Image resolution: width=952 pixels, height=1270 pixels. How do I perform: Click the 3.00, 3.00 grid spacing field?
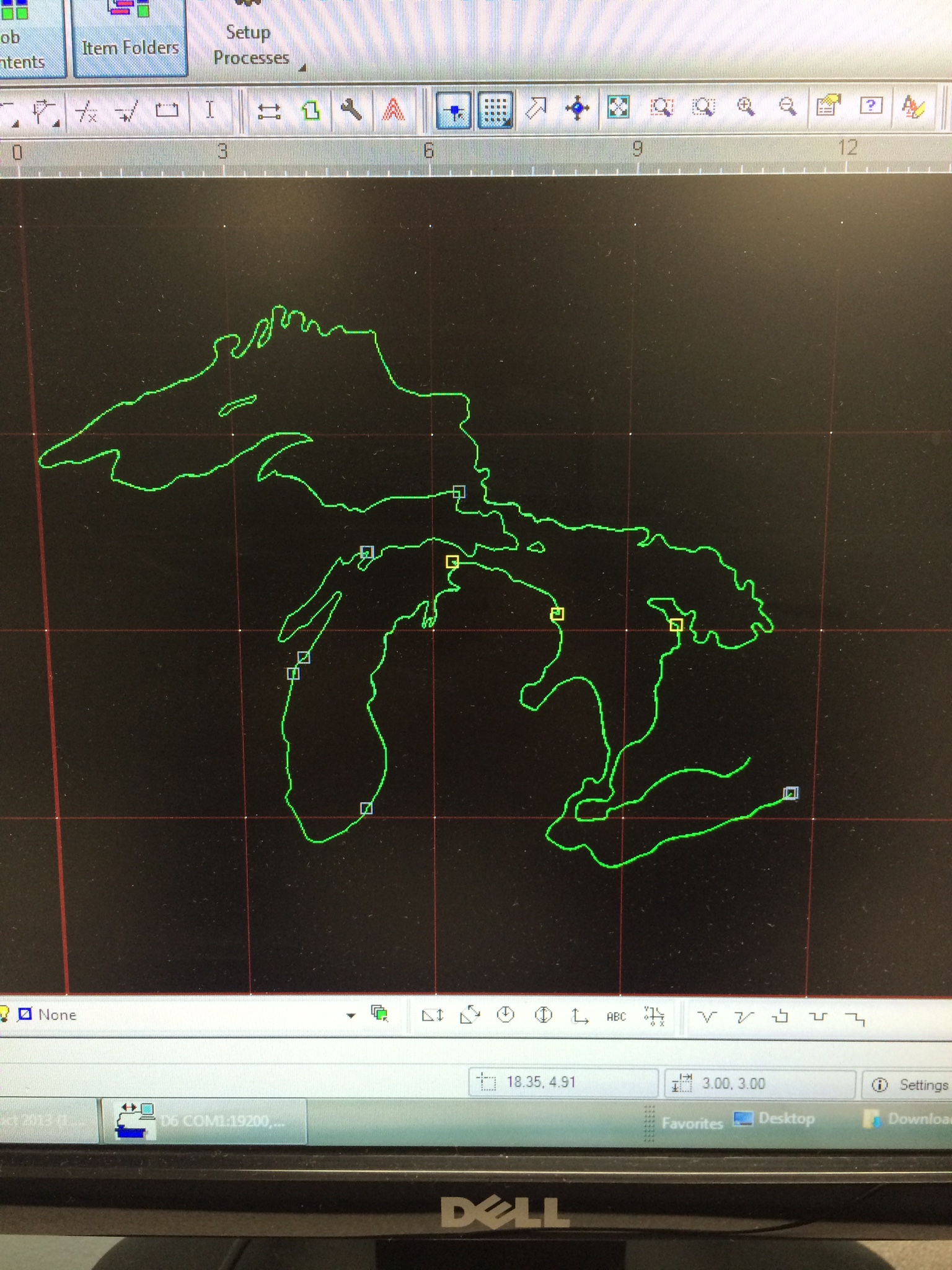point(760,1084)
